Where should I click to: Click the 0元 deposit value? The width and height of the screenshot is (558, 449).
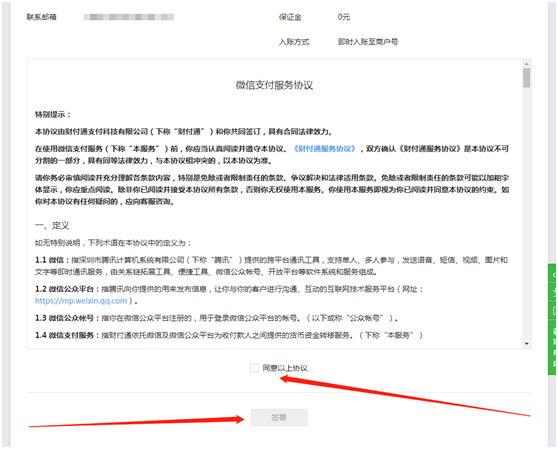pos(344,17)
